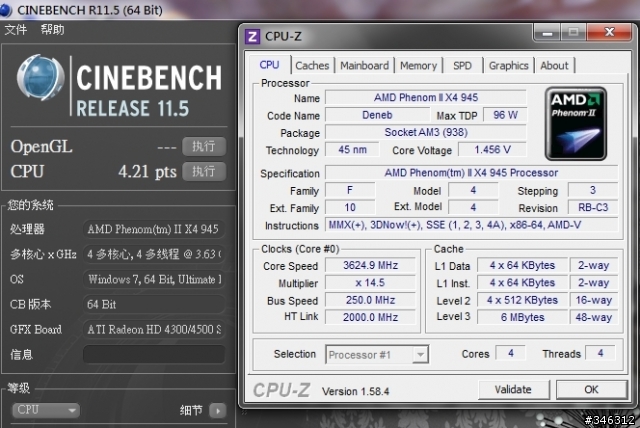
Task: Switch to the Memory tab
Action: (418, 66)
